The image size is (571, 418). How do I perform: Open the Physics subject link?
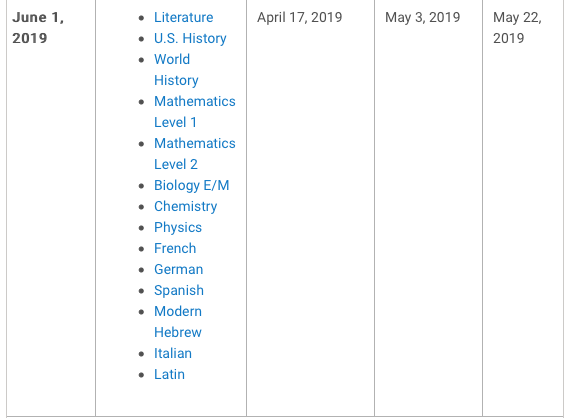point(178,228)
